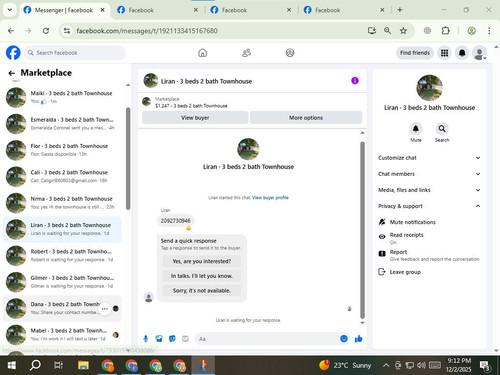Open Cali townhouse conversation
Screen dimensions: 500x375
click(62, 176)
